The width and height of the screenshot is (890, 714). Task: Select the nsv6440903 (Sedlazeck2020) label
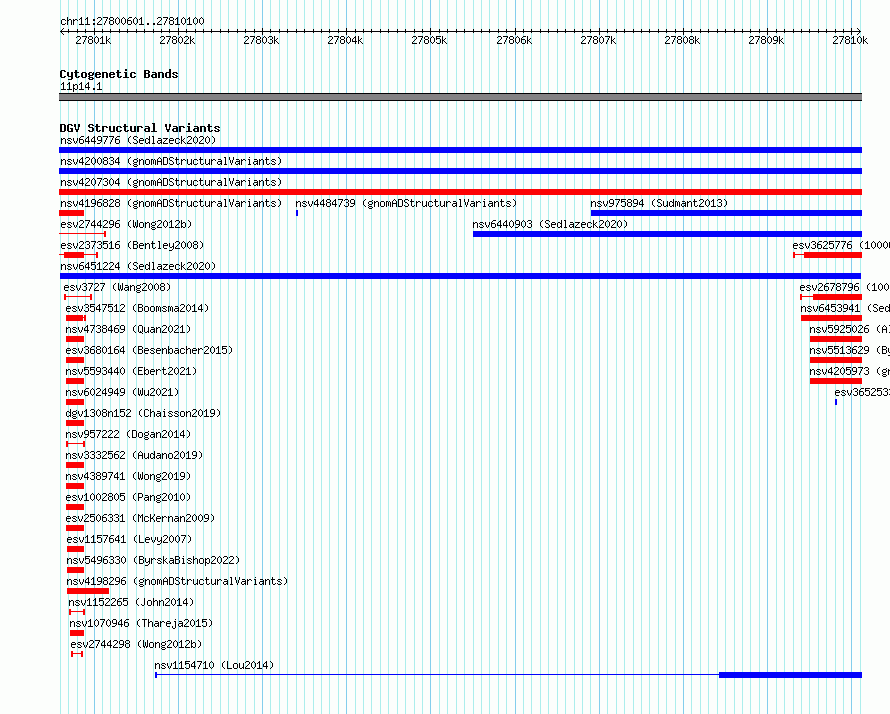tap(550, 224)
